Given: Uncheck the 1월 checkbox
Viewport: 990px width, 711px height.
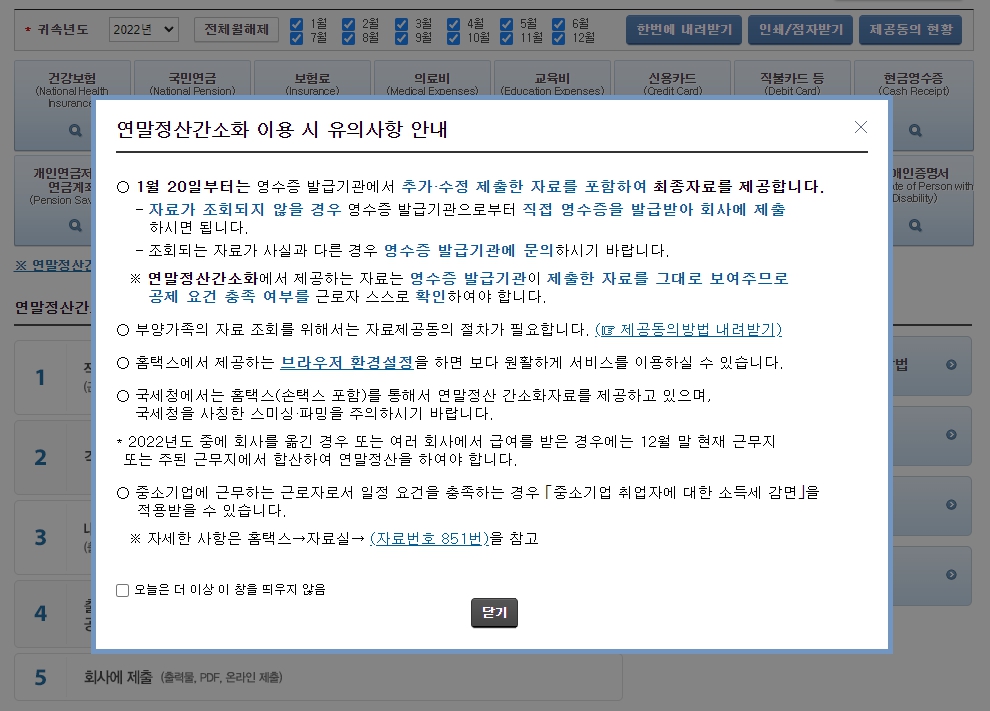Looking at the screenshot, I should tap(296, 24).
